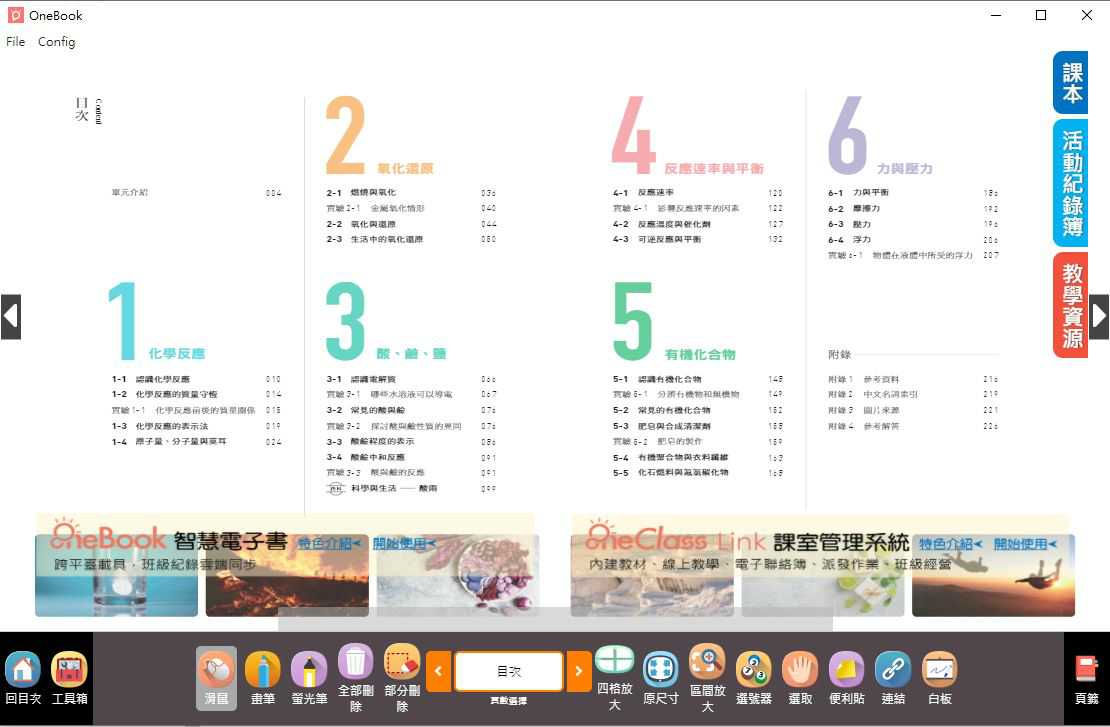Open the 白板 whiteboard
This screenshot has height=727, width=1110.
point(939,678)
